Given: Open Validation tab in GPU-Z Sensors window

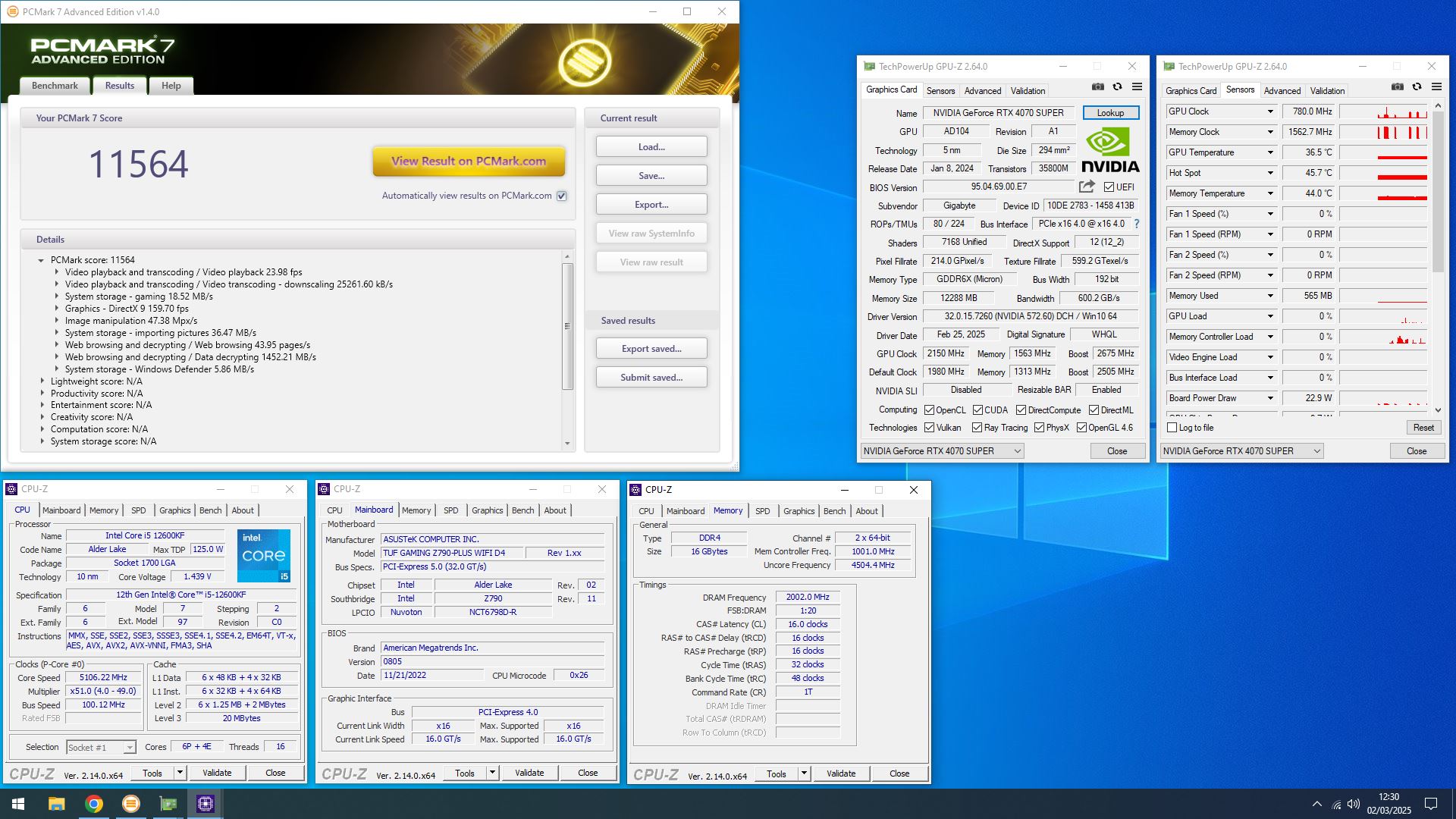Looking at the screenshot, I should (1327, 91).
